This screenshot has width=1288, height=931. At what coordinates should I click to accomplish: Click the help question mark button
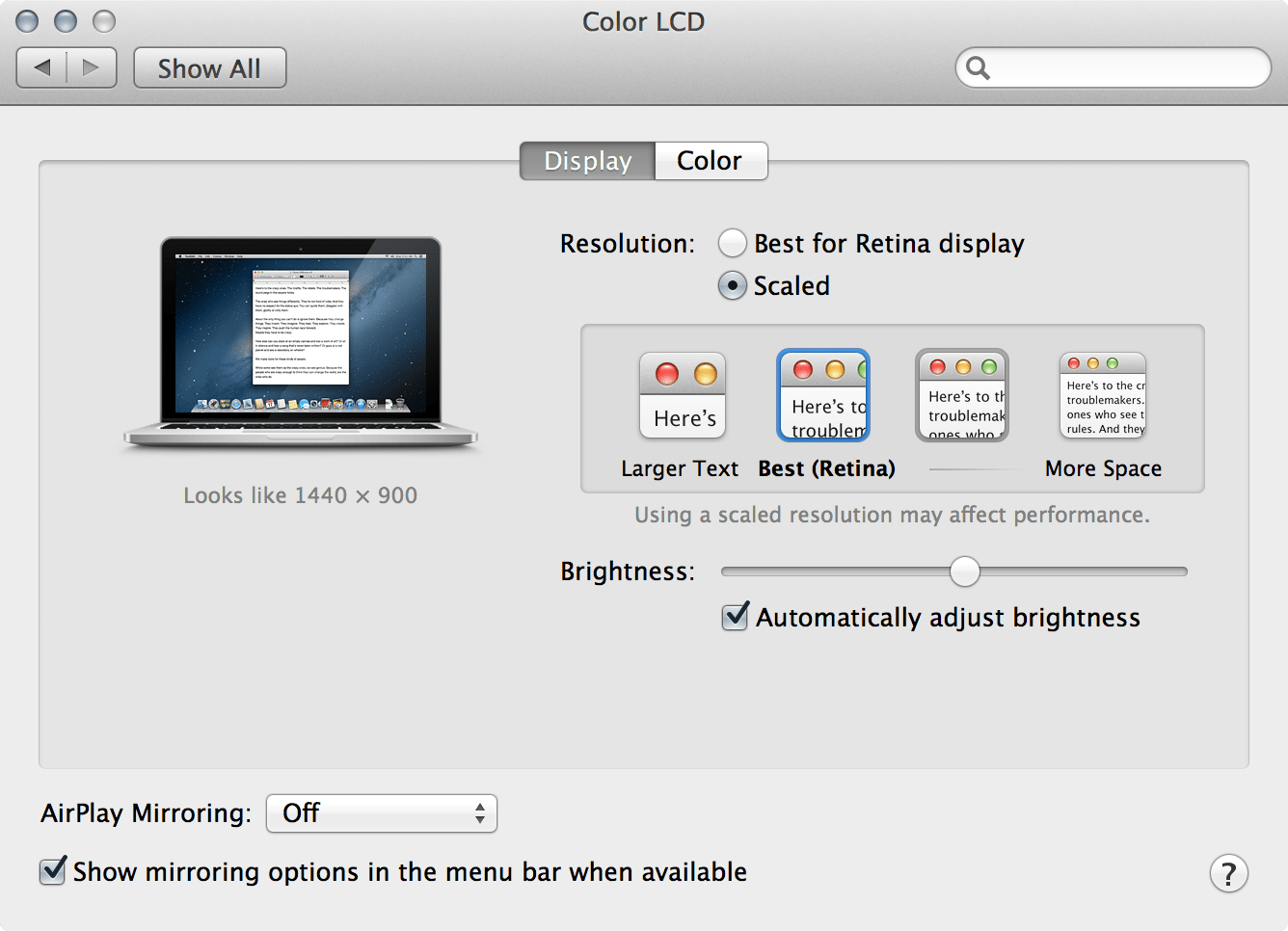click(x=1228, y=872)
